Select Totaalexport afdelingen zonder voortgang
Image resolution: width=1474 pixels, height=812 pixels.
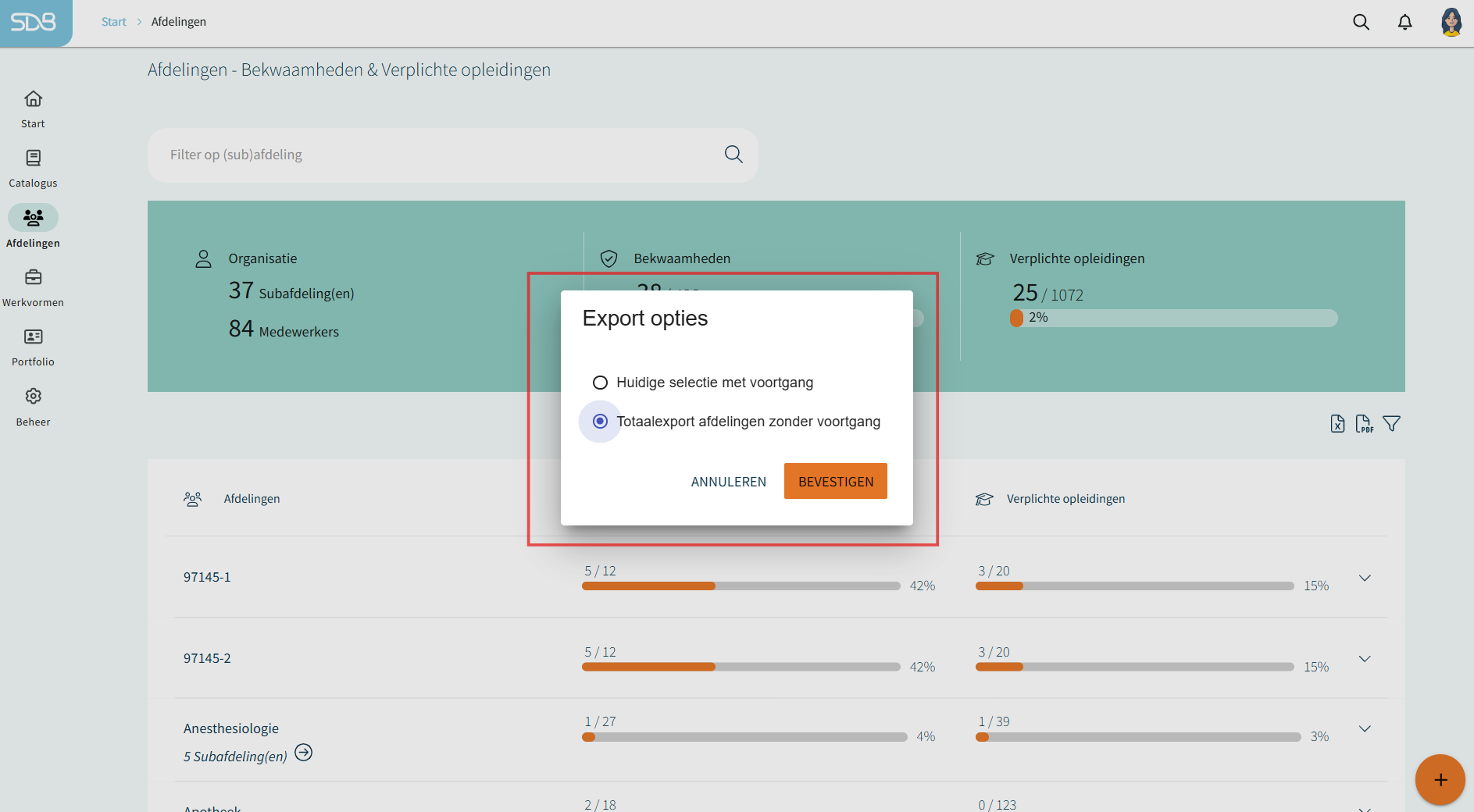pos(600,422)
